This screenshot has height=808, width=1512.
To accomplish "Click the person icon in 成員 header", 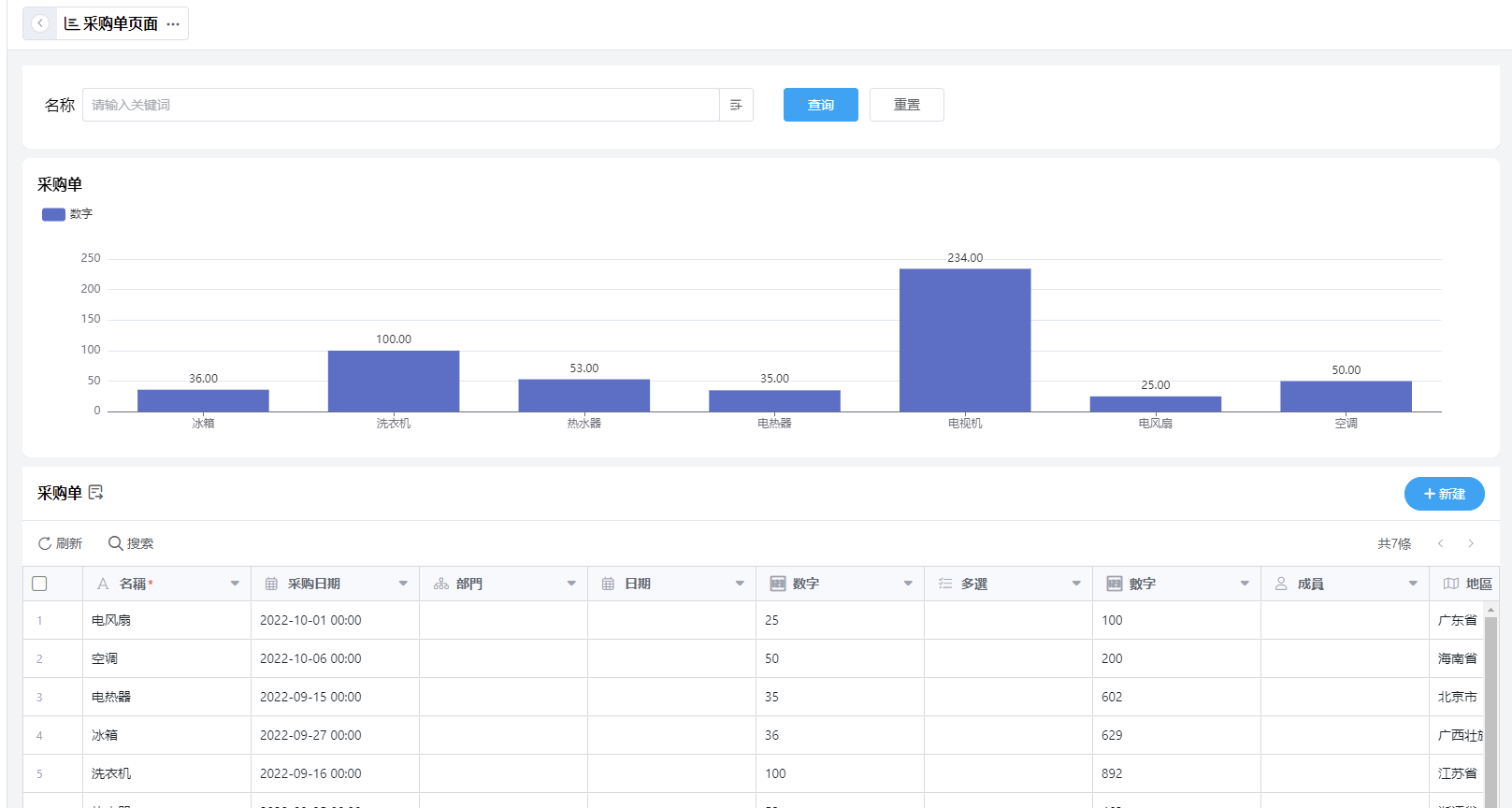I will 1281,584.
